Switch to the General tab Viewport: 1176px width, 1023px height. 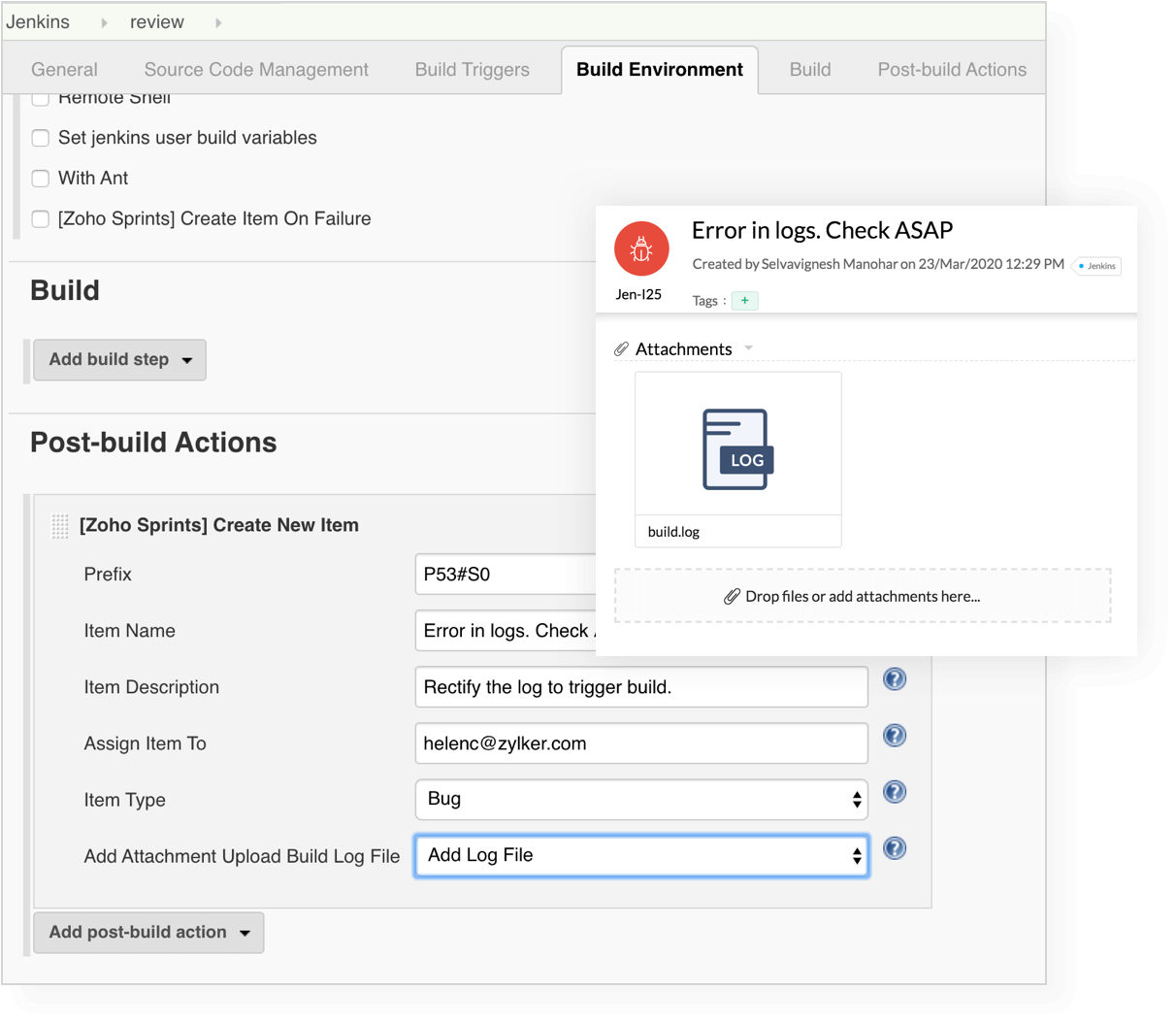[x=64, y=70]
